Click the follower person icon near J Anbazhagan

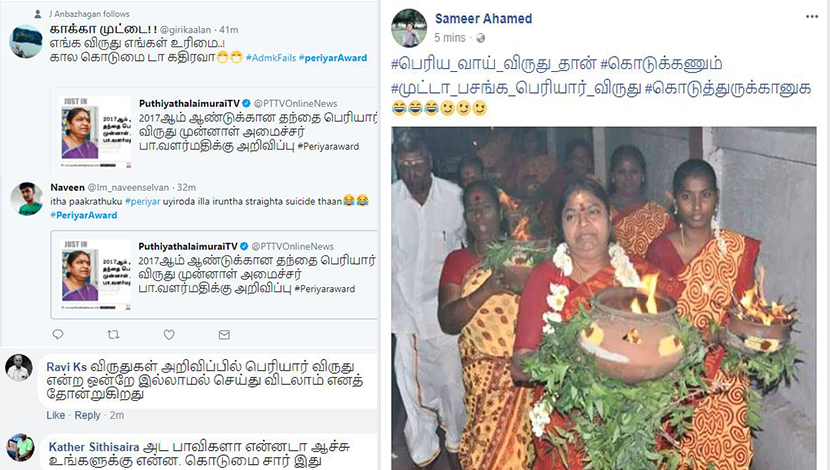(x=38, y=14)
